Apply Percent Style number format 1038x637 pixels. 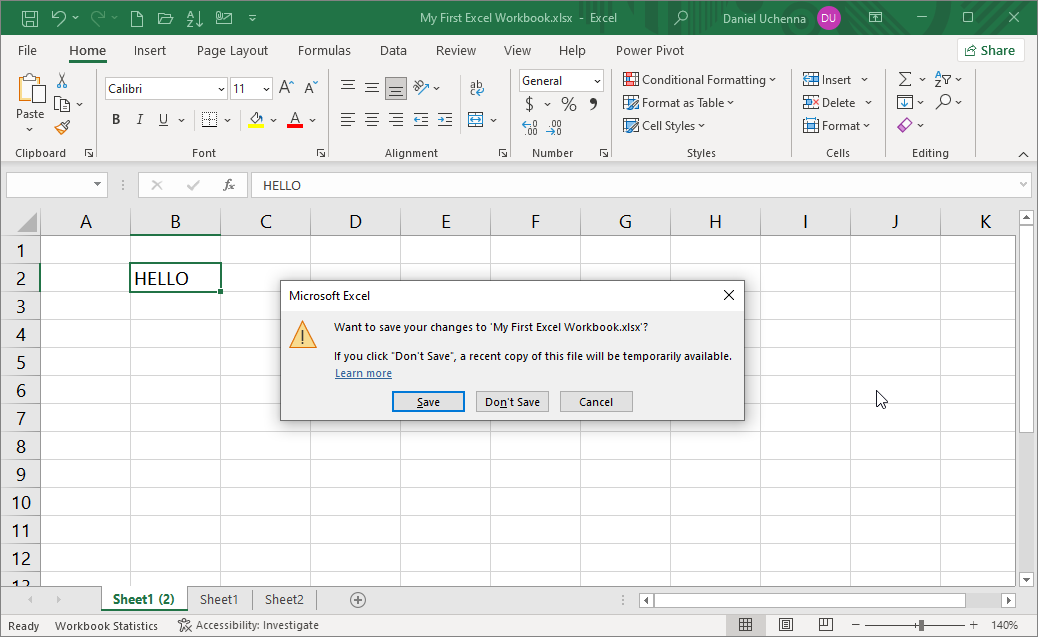(567, 103)
